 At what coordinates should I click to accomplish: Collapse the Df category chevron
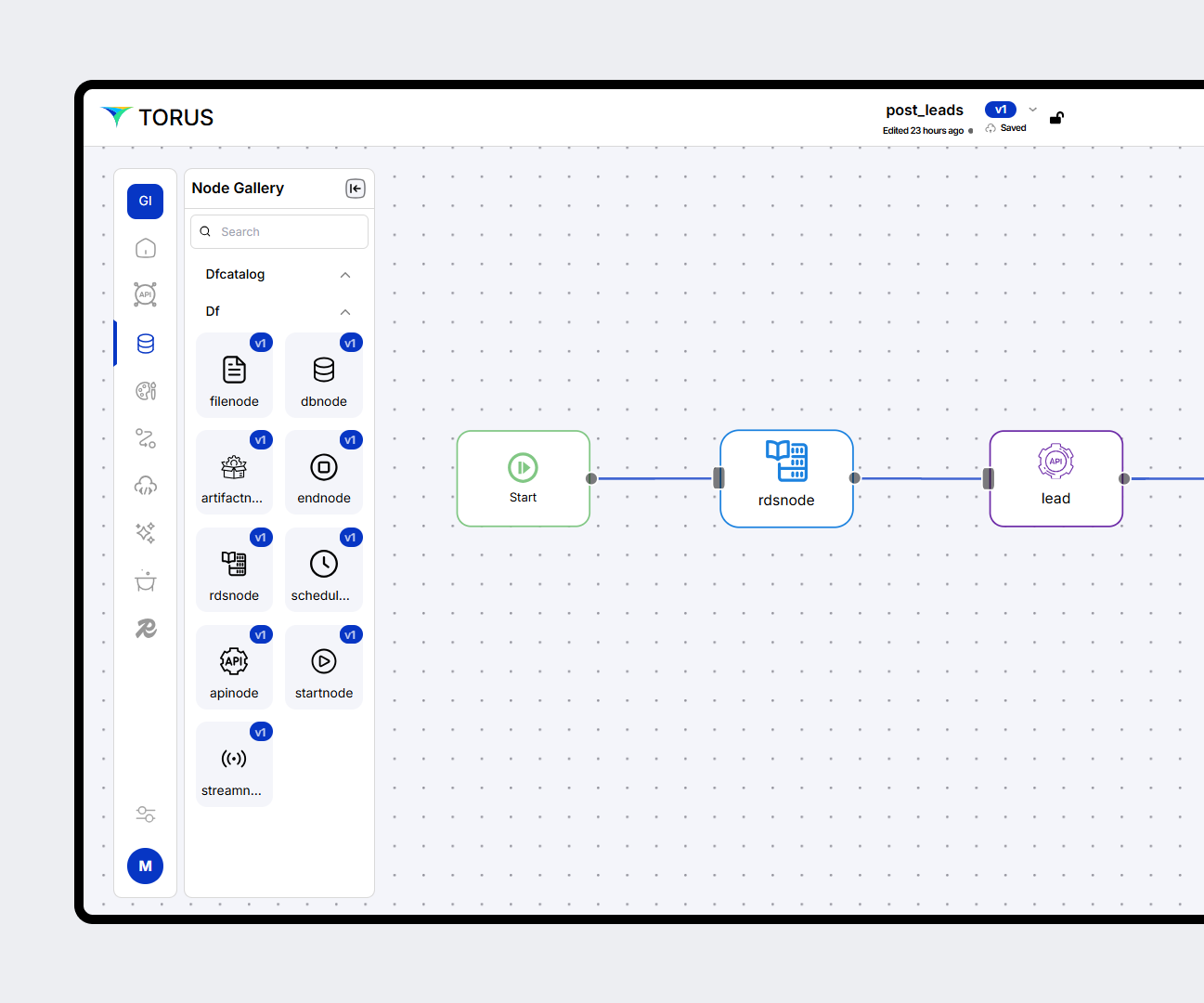click(x=344, y=312)
